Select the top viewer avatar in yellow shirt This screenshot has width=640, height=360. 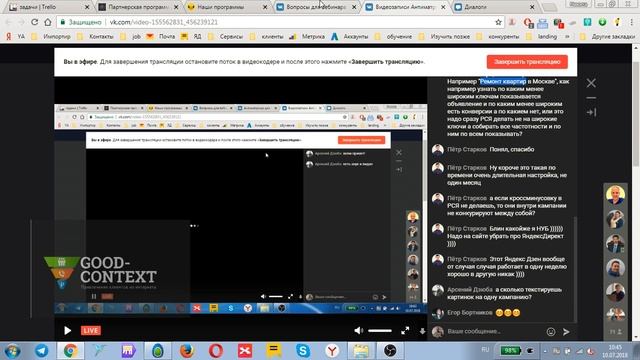pyautogui.click(x=615, y=195)
